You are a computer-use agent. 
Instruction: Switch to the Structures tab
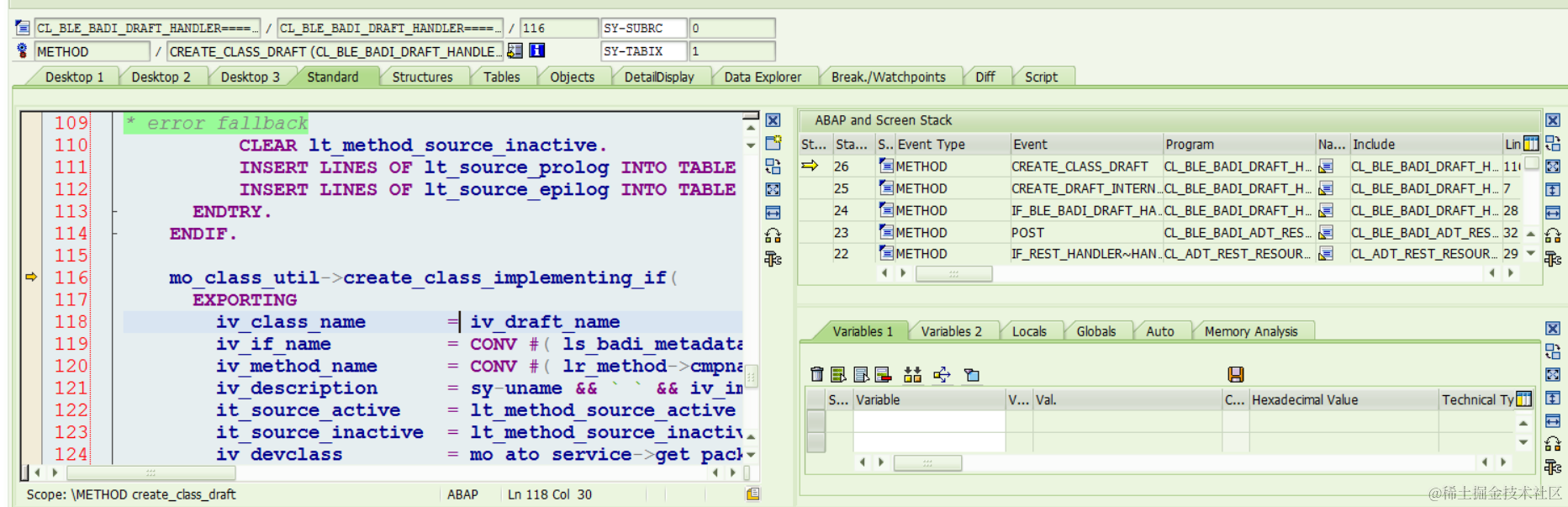coord(422,77)
